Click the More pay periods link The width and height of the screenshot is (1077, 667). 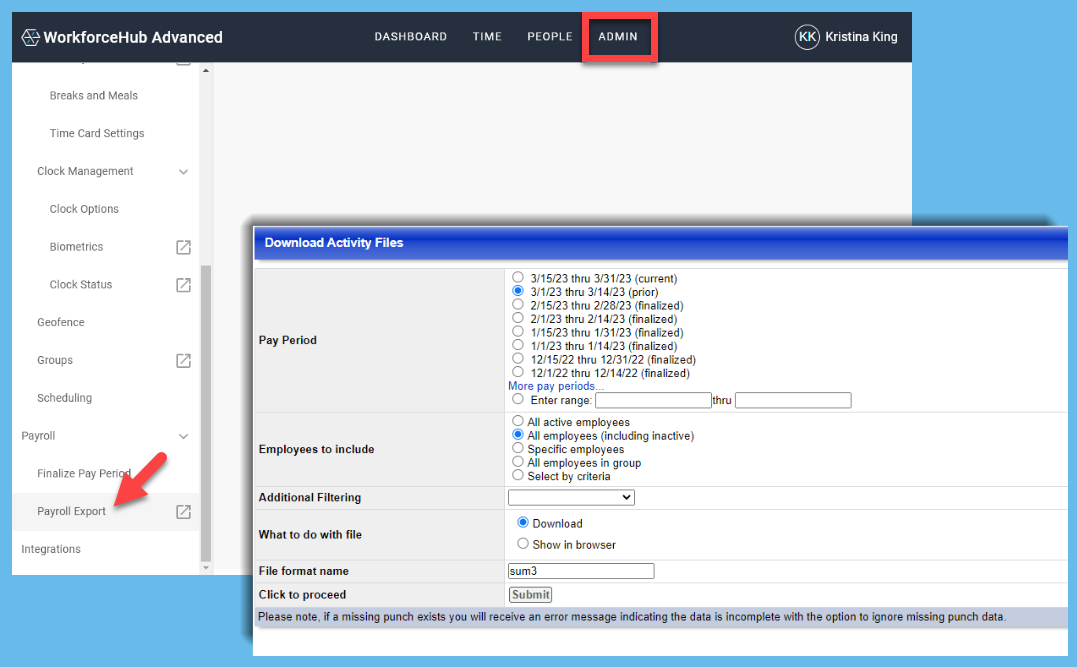click(x=555, y=386)
